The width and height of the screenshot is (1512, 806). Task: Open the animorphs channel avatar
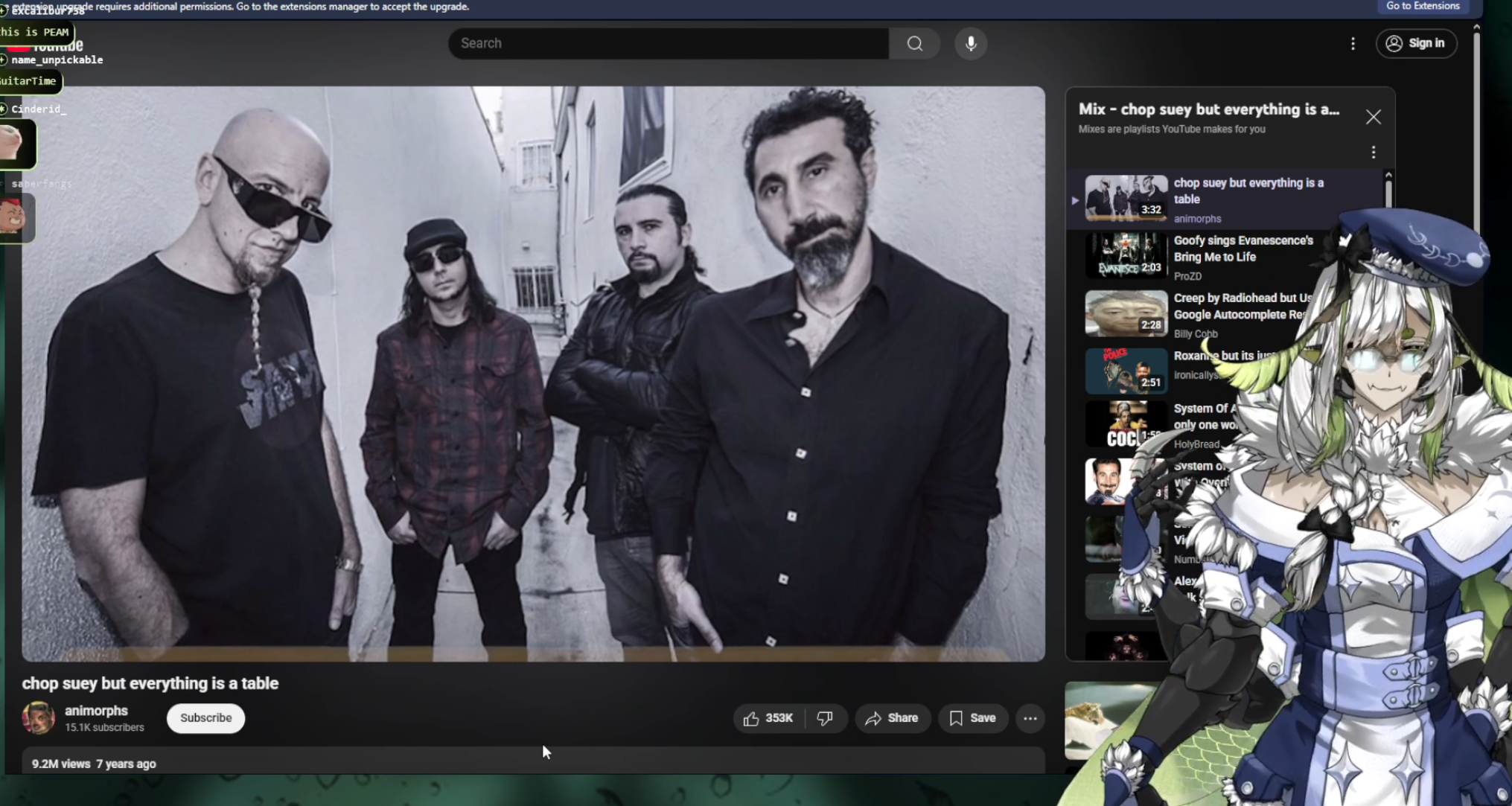(38, 718)
